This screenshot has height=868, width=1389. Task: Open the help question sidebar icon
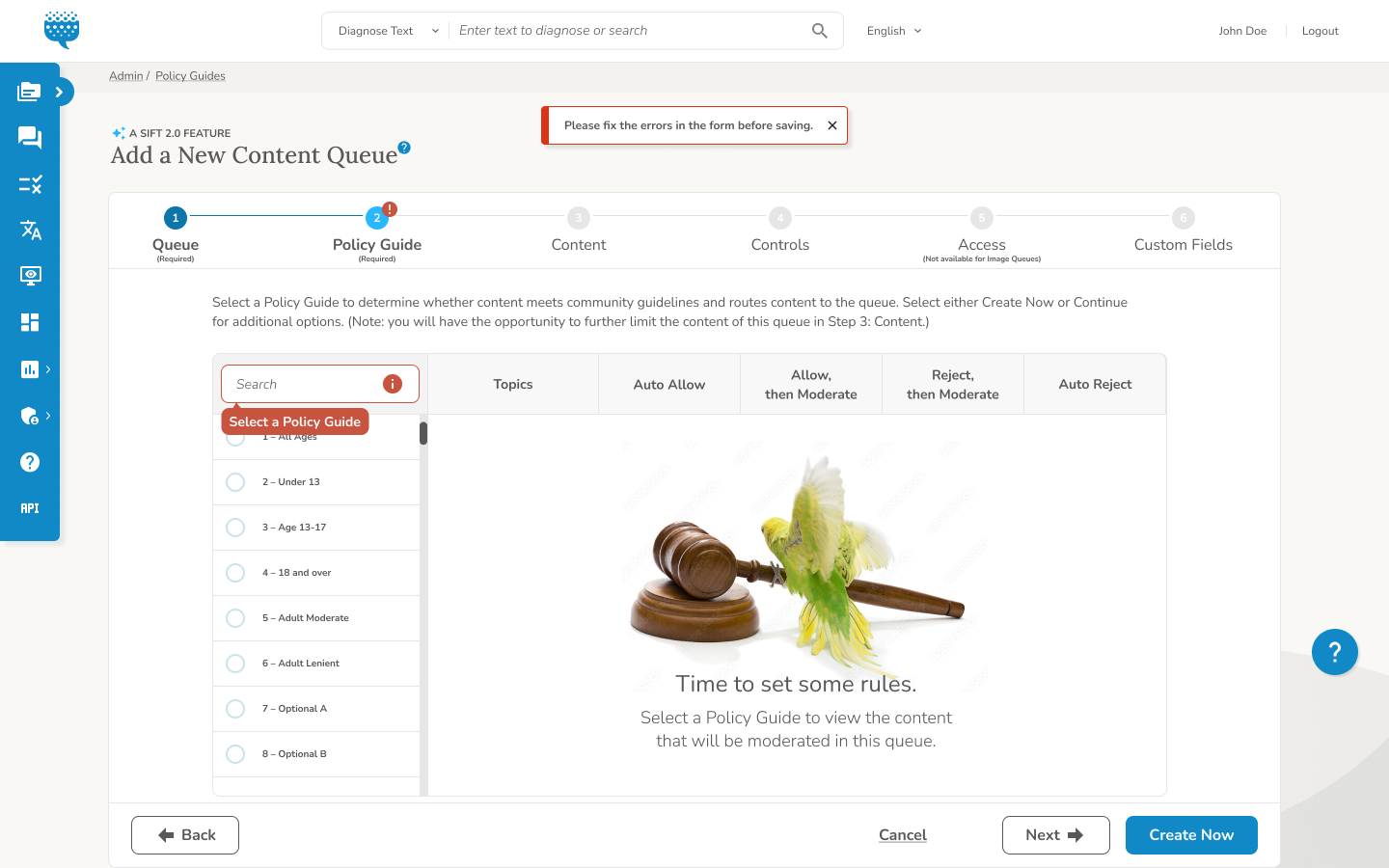coord(30,462)
